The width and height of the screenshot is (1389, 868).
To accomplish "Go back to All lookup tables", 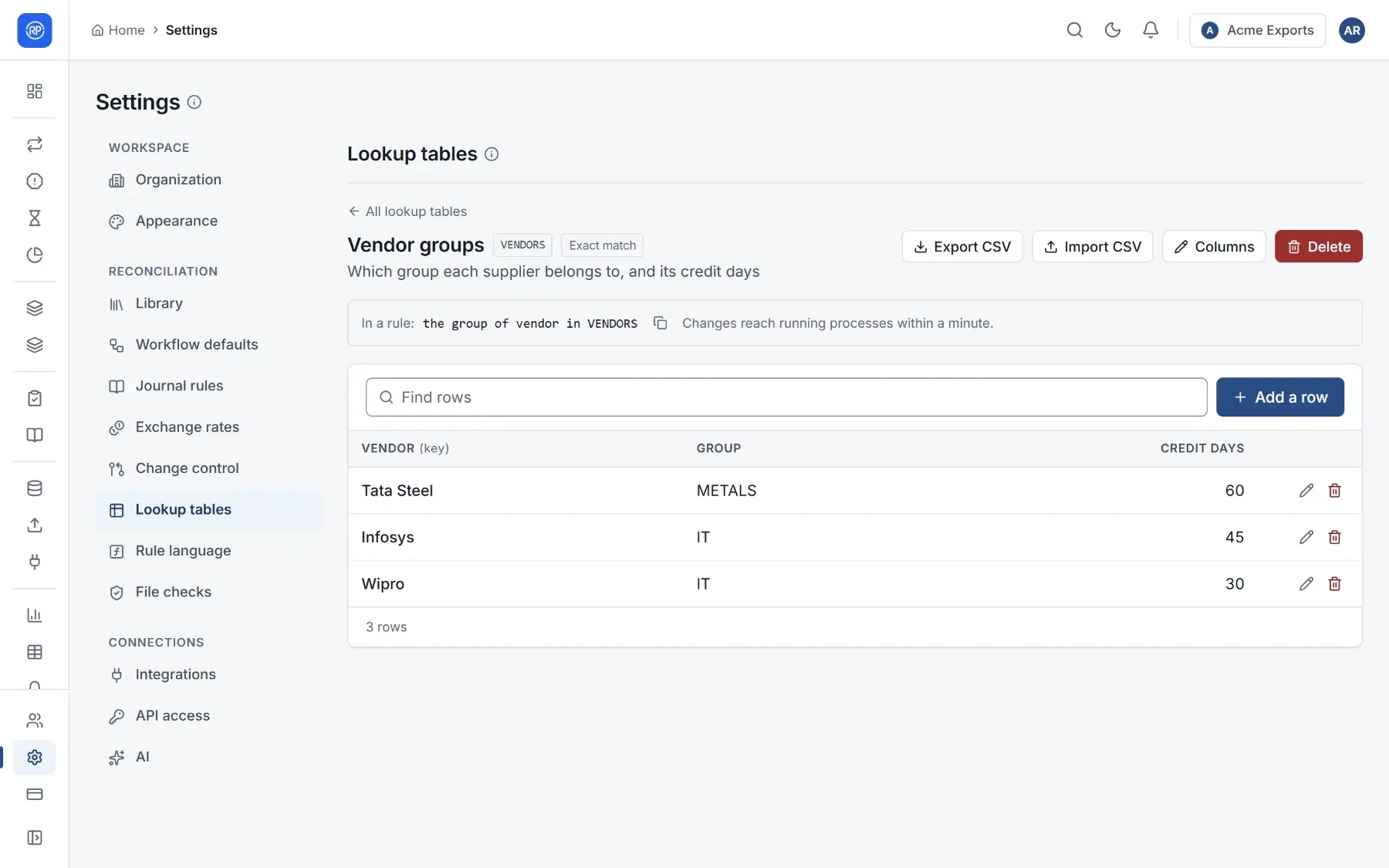I will coord(407,211).
